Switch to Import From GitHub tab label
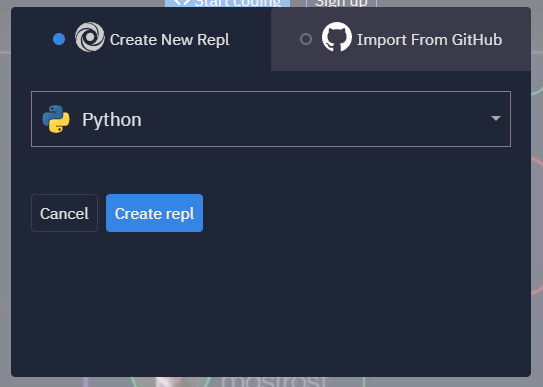 (x=429, y=40)
